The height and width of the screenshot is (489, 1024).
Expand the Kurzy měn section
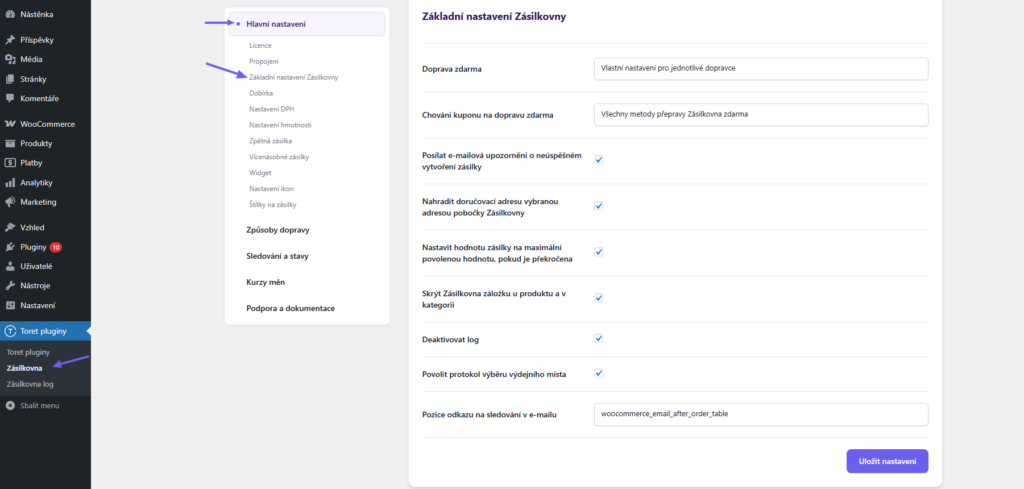(265, 282)
